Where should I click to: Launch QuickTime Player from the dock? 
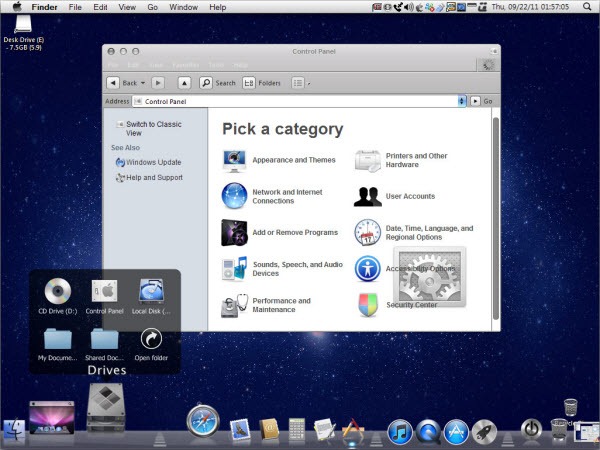point(428,432)
